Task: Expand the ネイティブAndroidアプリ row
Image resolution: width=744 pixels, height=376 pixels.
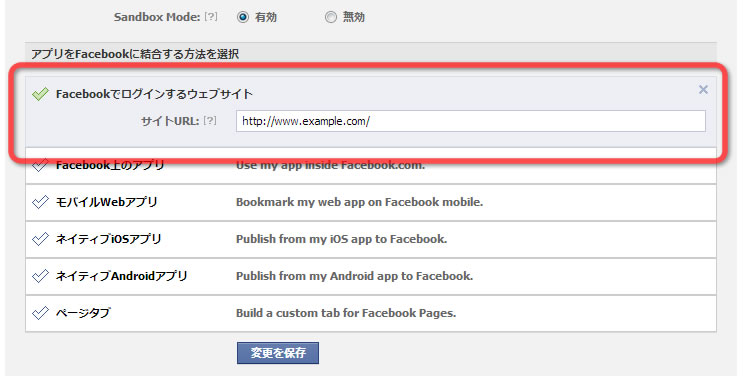Action: (371, 276)
